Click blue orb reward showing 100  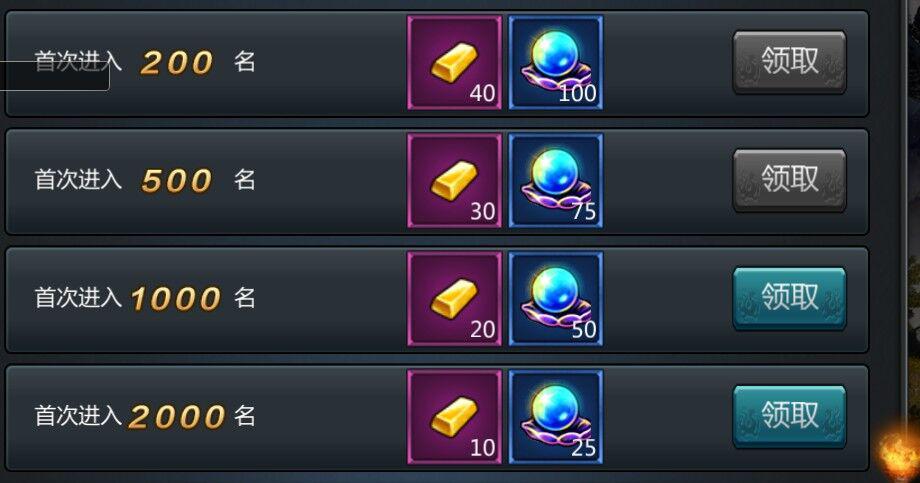click(556, 62)
